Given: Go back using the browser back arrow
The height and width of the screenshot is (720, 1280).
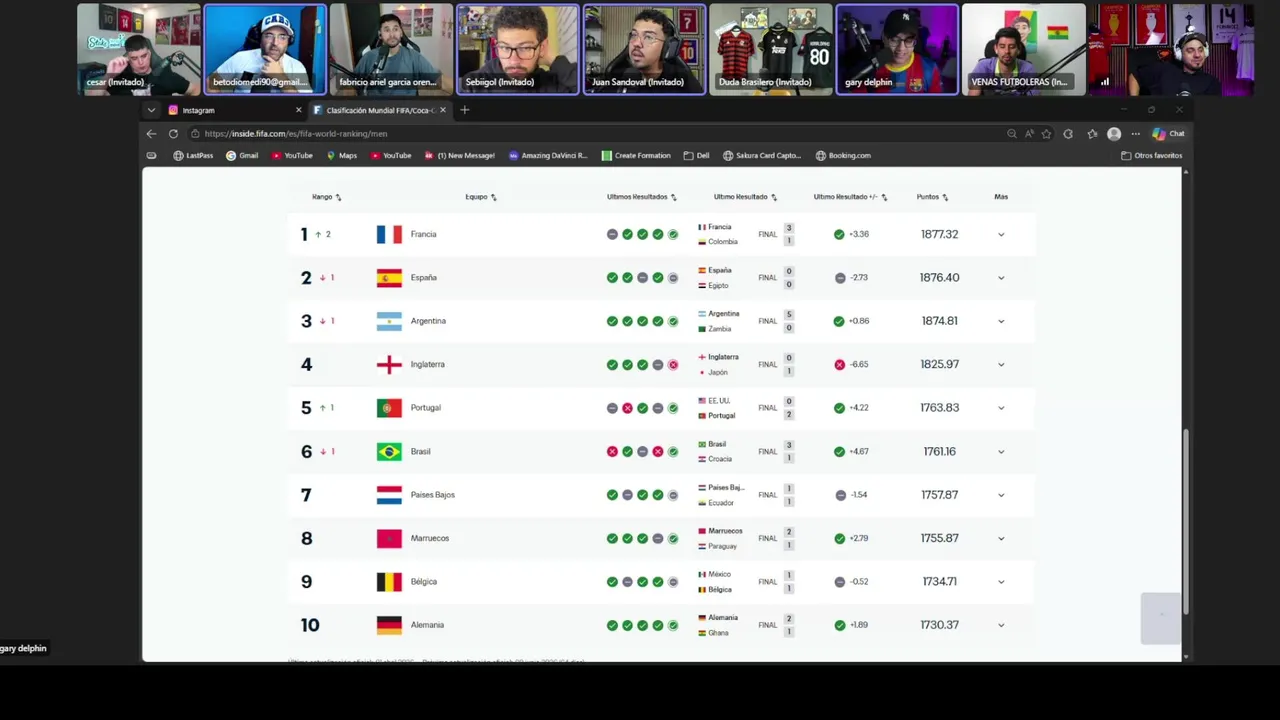Looking at the screenshot, I should (151, 134).
